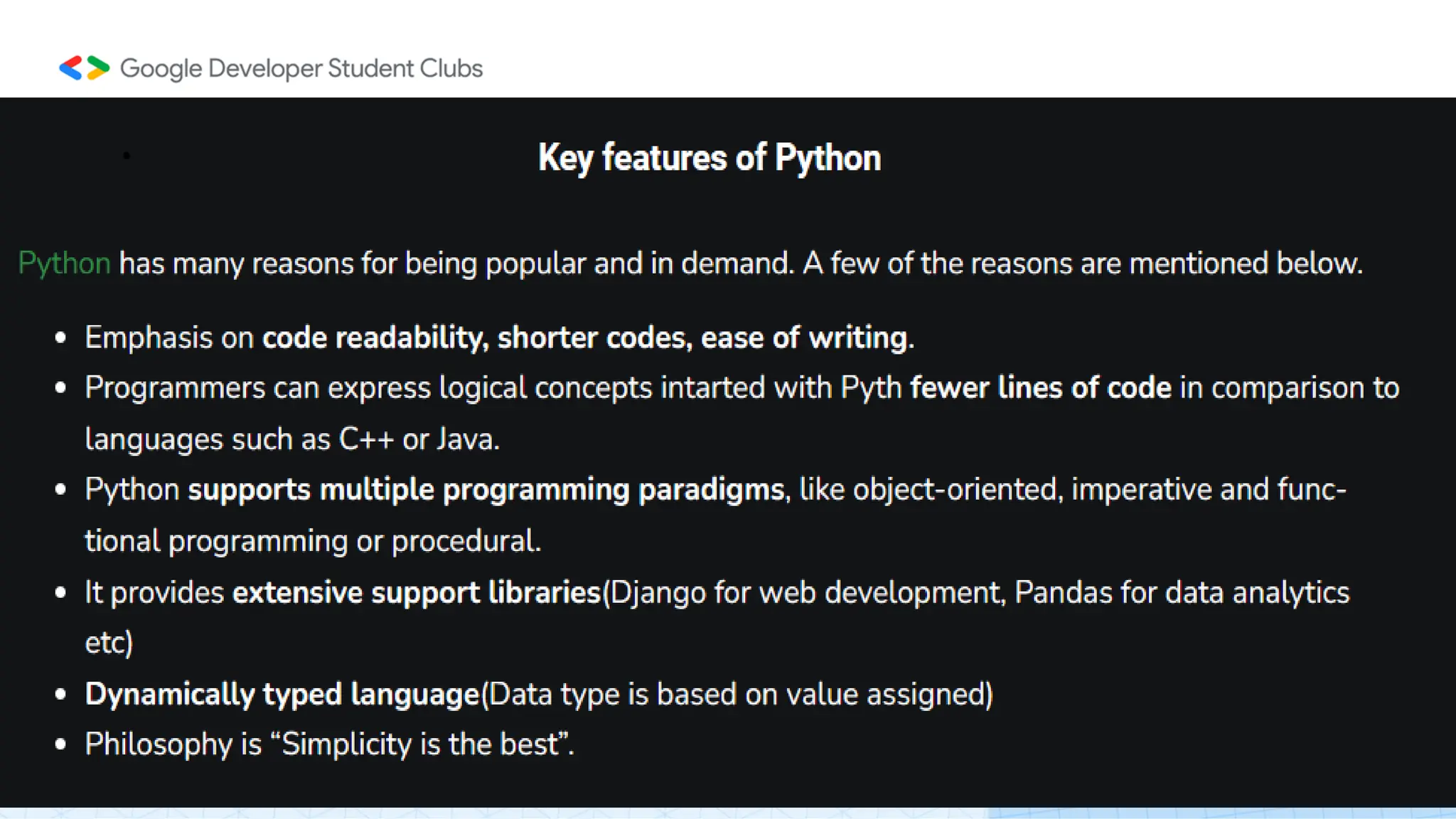Click the Google Developers bracket logo
Screen dimensions: 1456x819
(84, 68)
